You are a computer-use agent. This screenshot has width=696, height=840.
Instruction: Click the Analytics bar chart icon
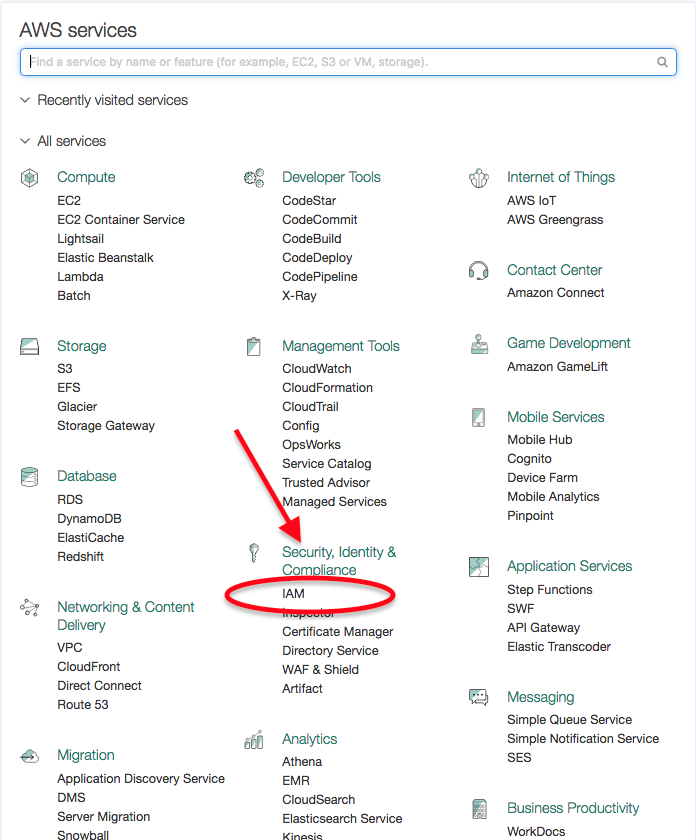tap(254, 739)
